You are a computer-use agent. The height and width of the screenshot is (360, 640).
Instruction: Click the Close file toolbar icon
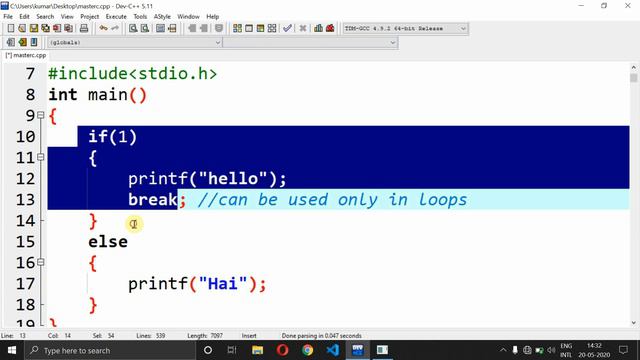coord(57,28)
